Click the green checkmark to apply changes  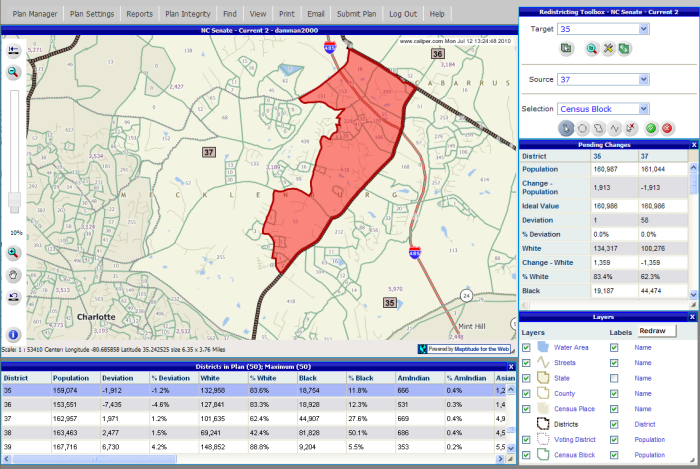[651, 128]
